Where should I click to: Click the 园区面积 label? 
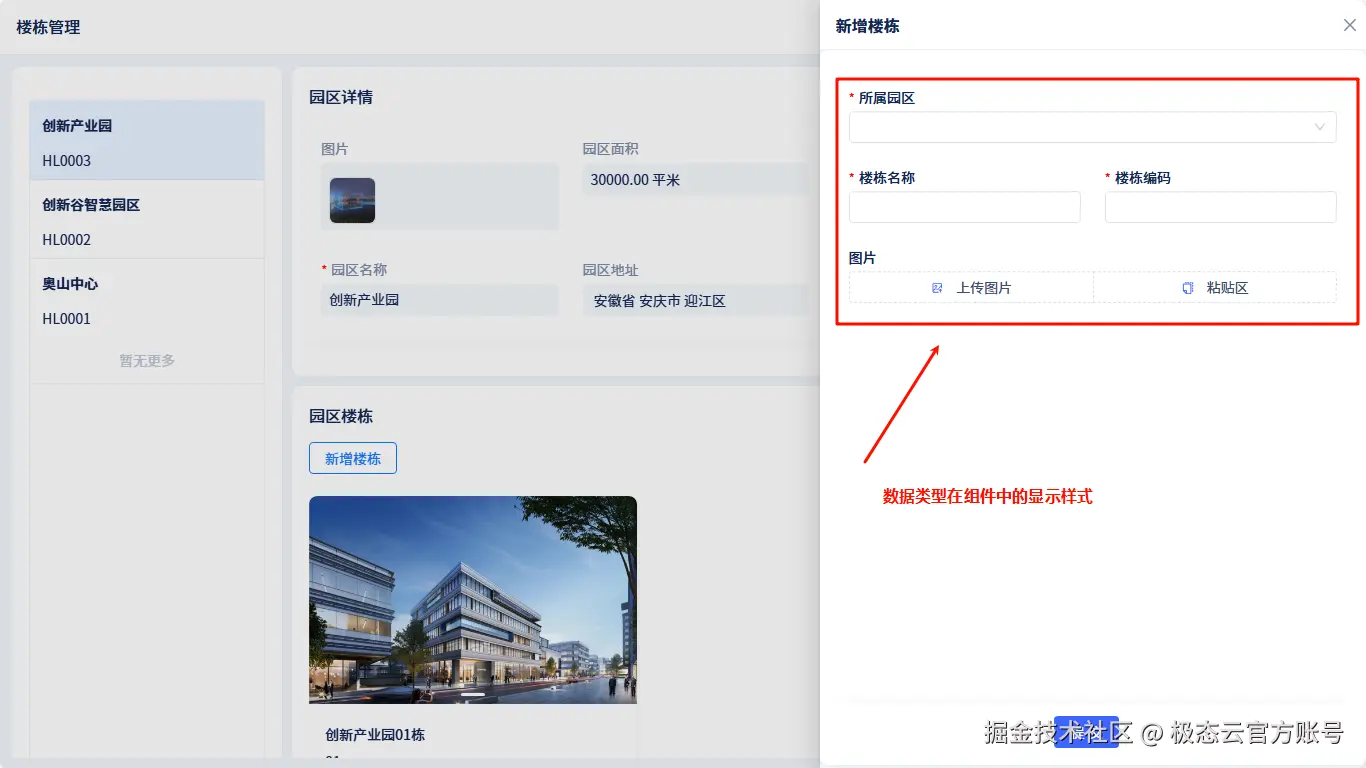611,149
